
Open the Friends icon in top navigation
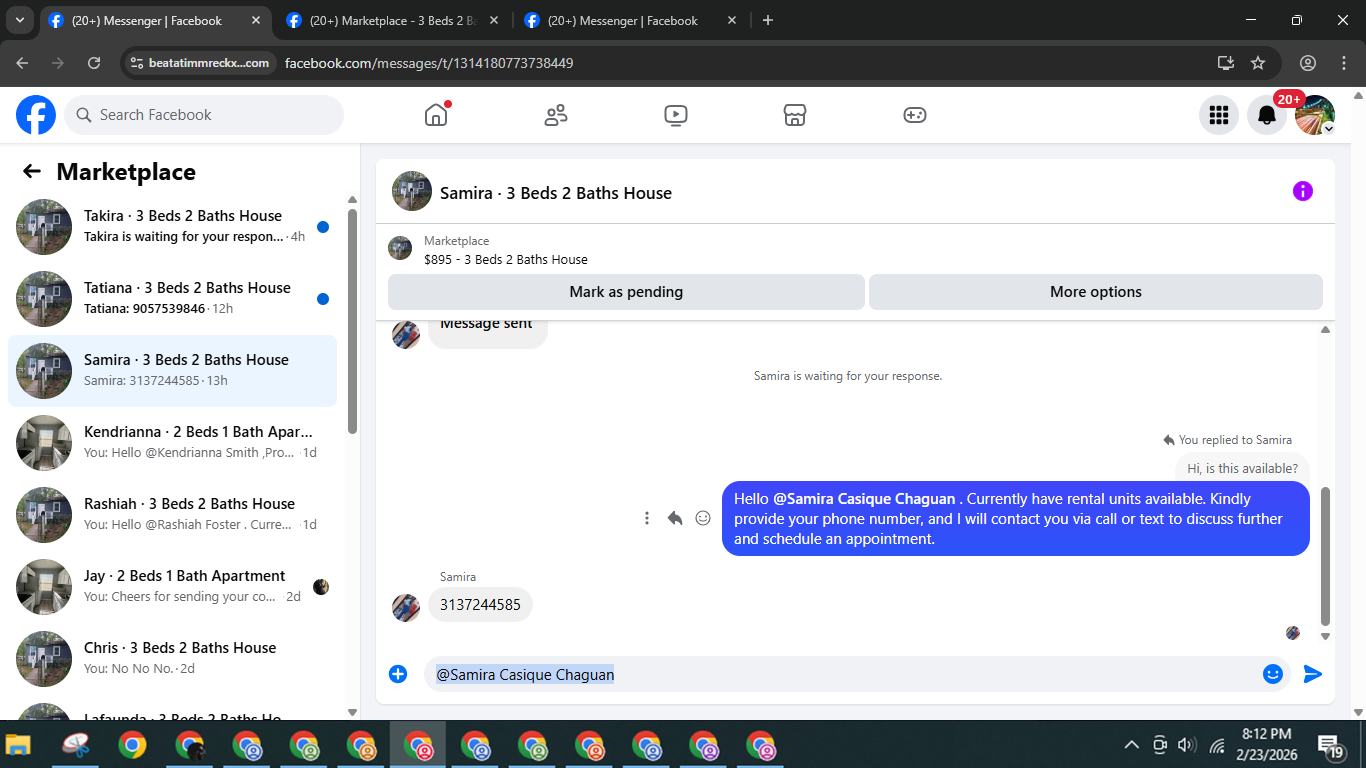pyautogui.click(x=556, y=115)
